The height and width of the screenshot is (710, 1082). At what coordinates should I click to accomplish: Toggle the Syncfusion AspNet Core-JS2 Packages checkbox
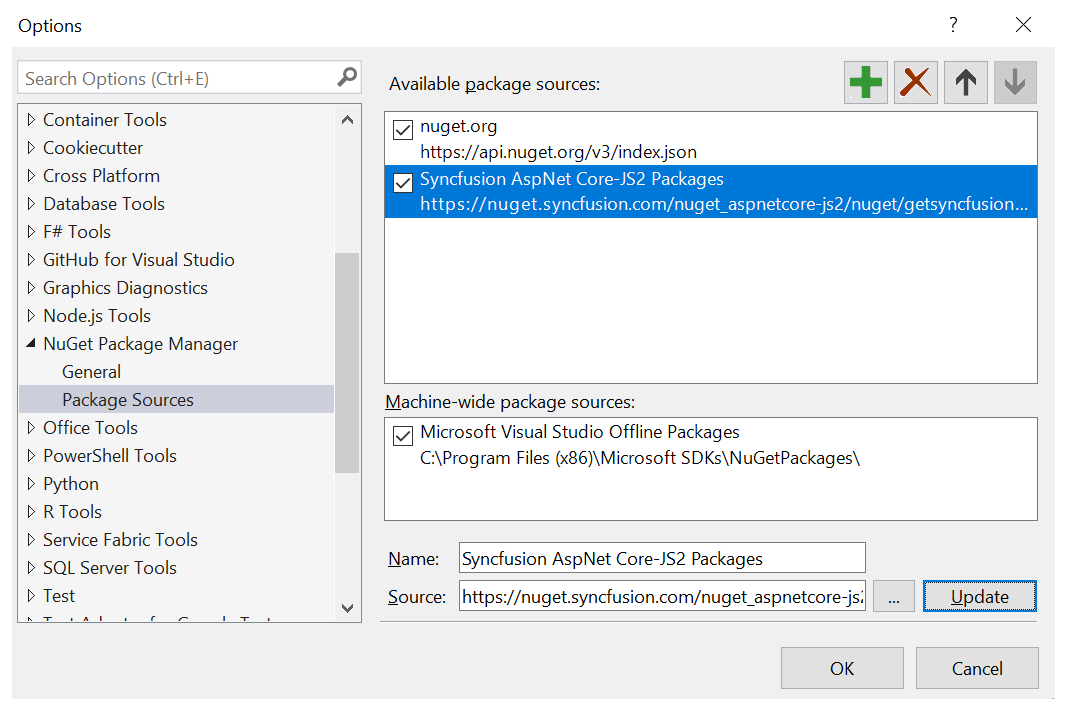403,183
